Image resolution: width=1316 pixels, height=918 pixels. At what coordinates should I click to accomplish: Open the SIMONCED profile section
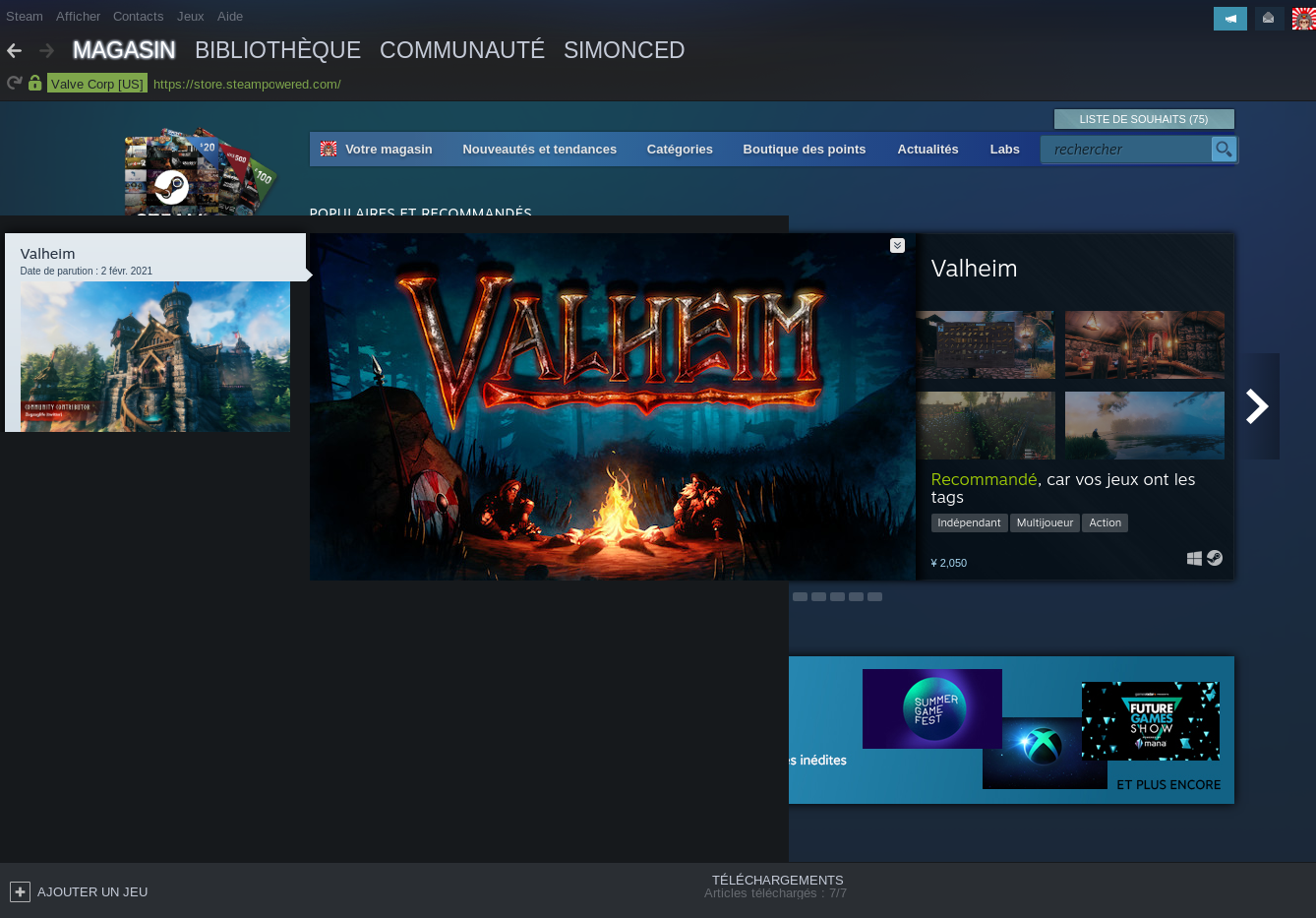(x=625, y=50)
